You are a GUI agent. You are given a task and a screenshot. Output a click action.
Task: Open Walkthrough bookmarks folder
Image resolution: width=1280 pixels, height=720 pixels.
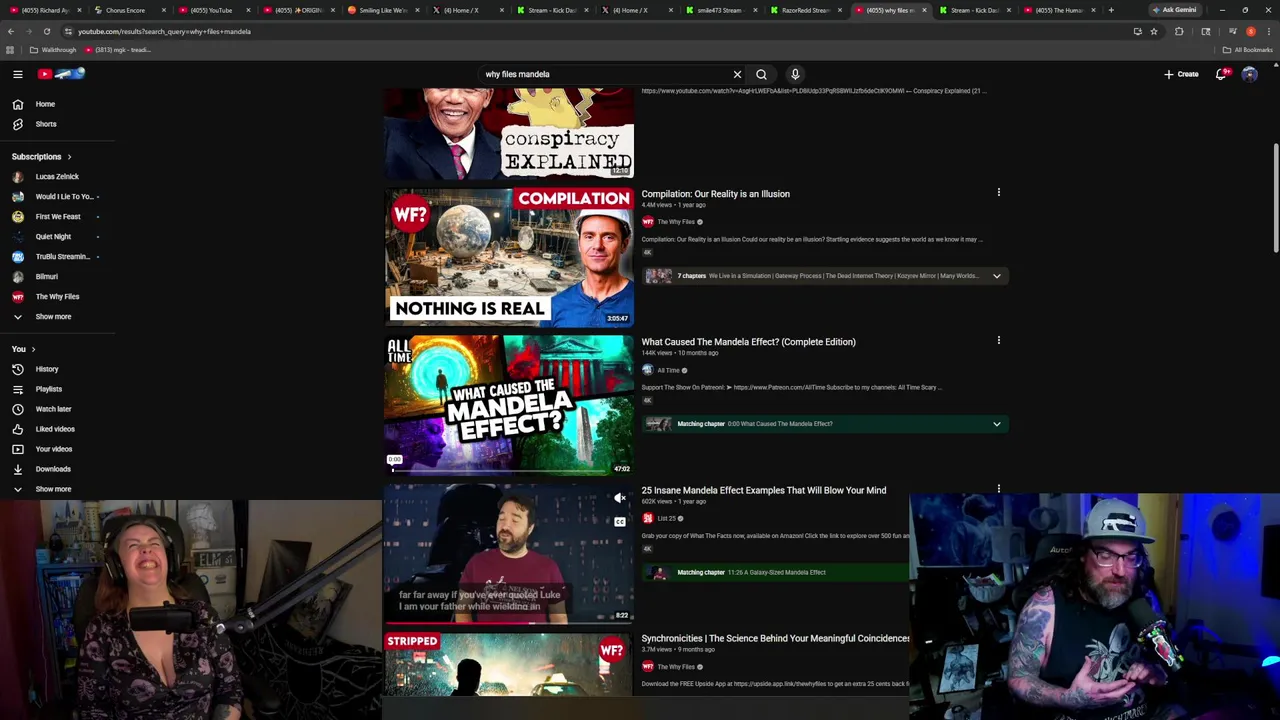53,50
